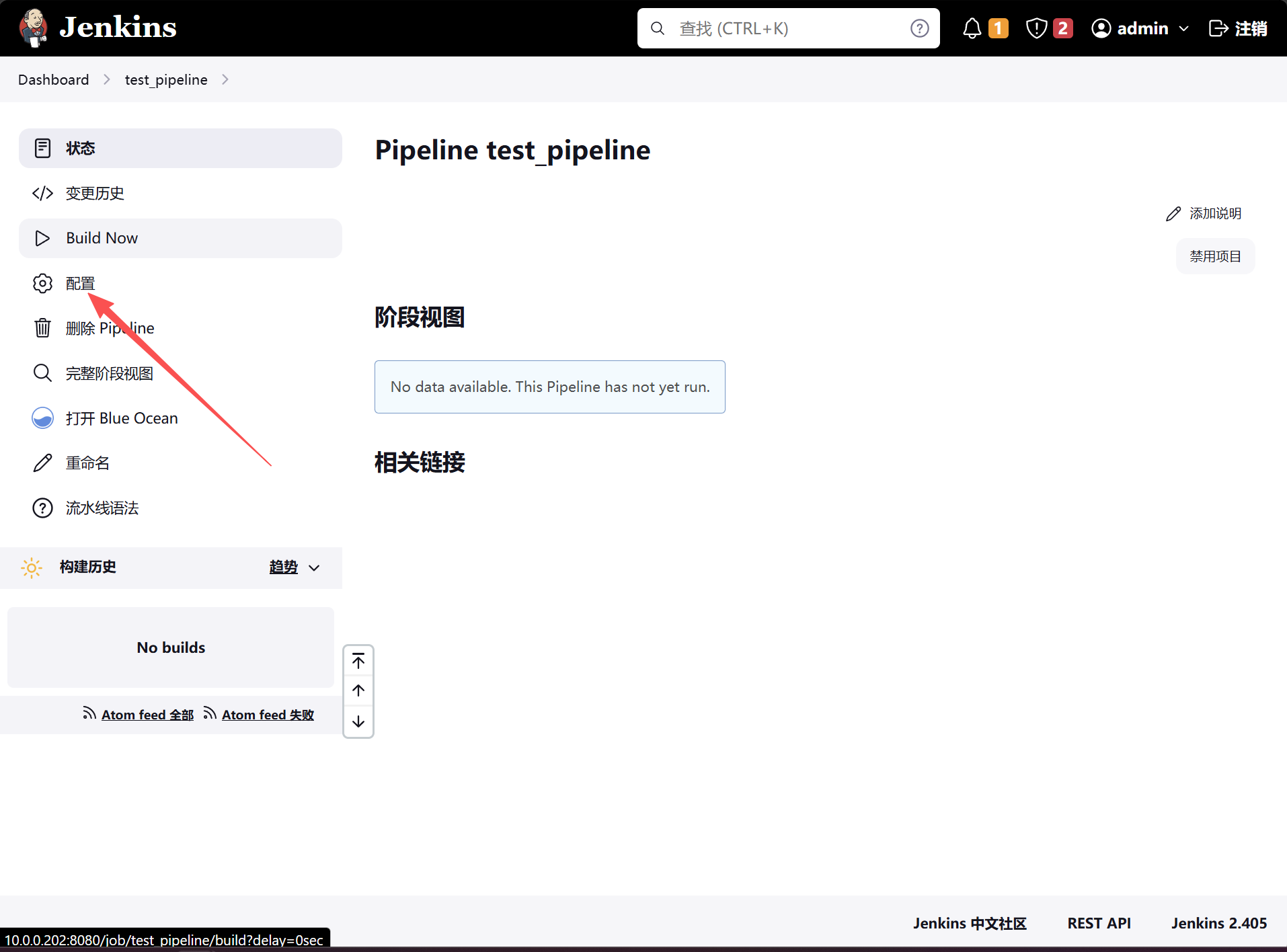Click the pencil icon beside 添加说明
This screenshot has height=952, width=1287.
click(1173, 214)
